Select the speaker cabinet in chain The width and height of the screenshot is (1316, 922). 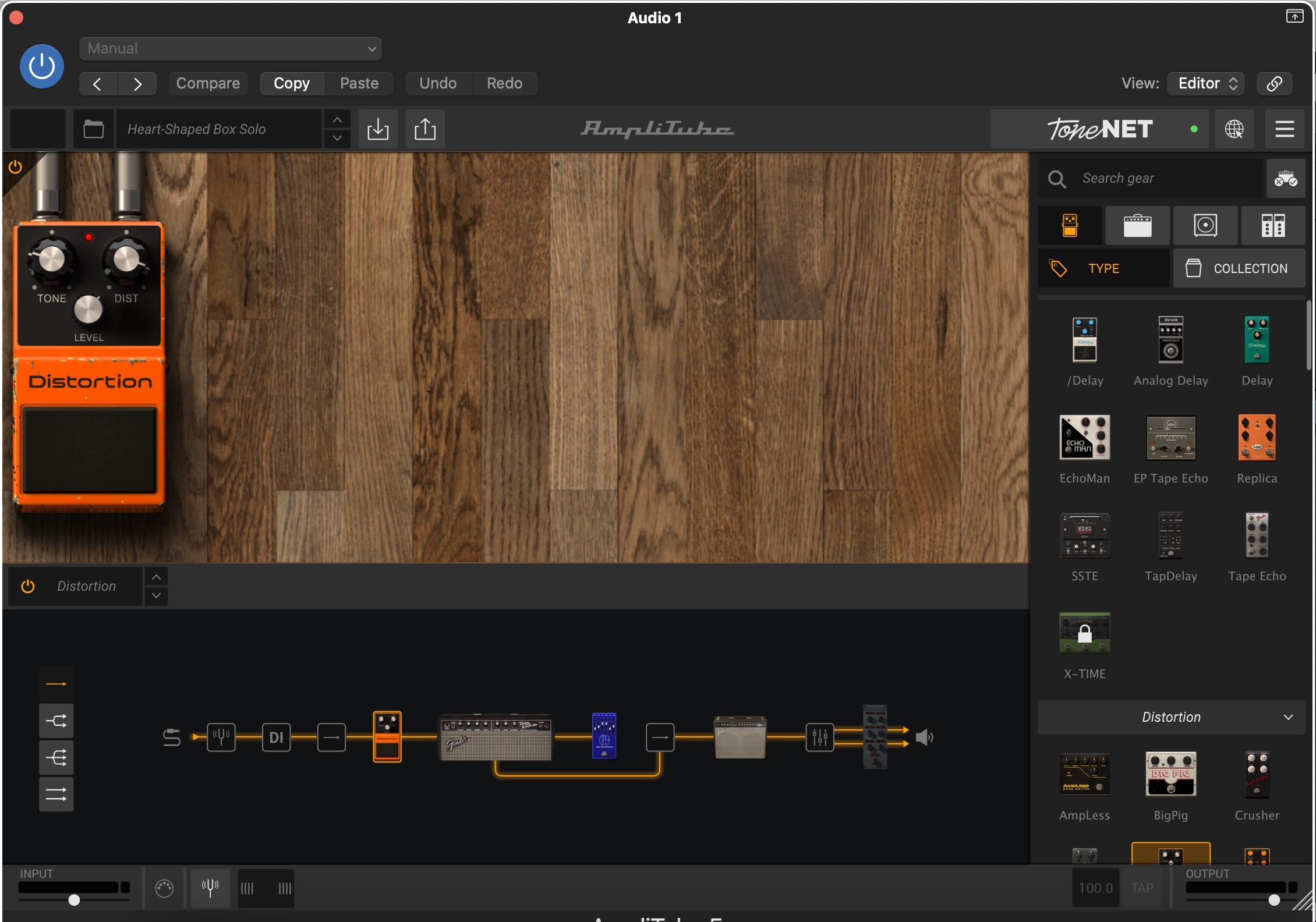740,737
